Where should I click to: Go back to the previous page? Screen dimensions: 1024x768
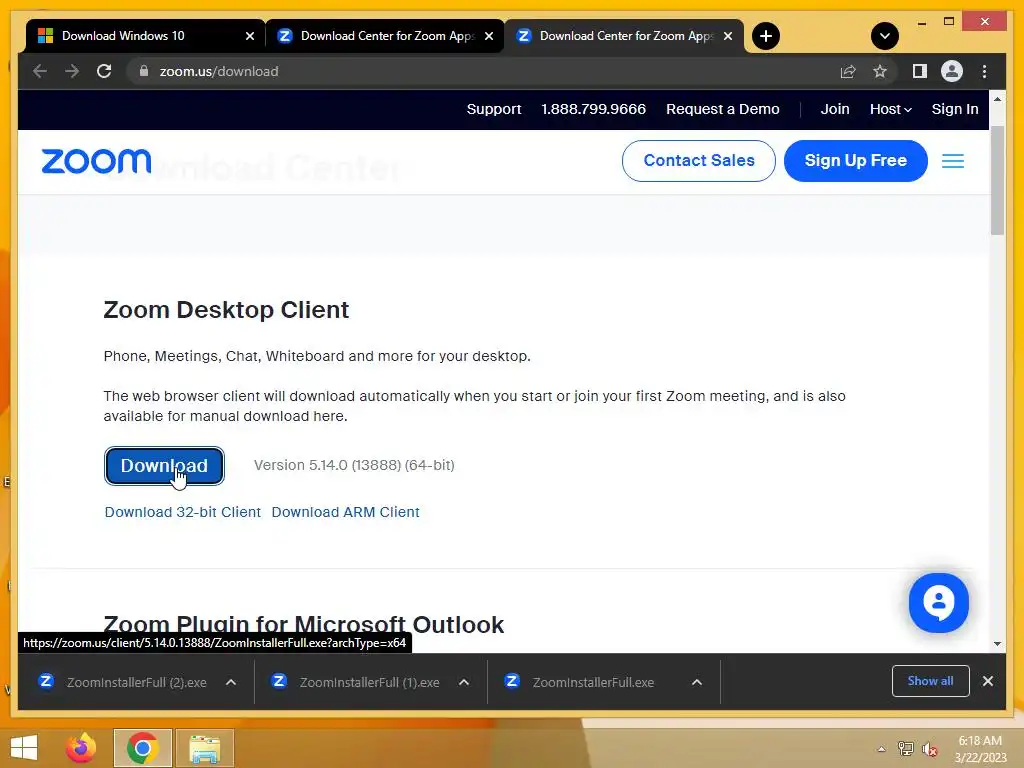point(40,71)
